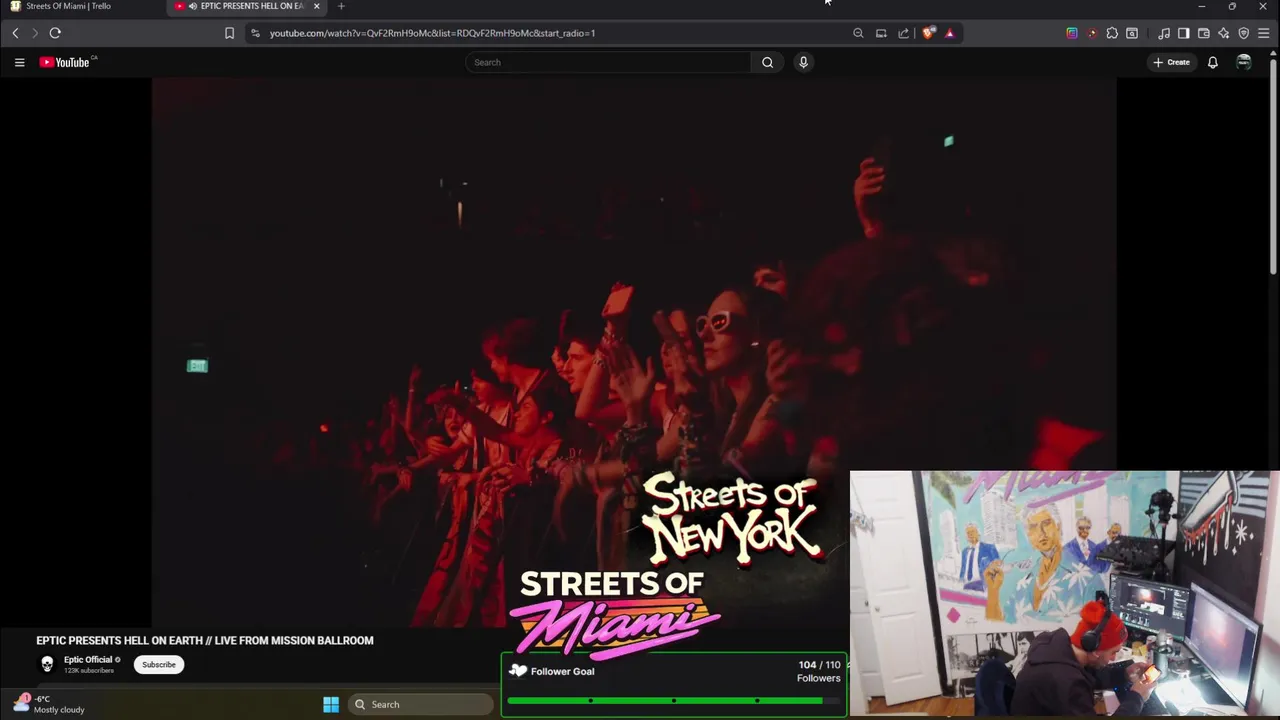The width and height of the screenshot is (1280, 720).
Task: Click the YouTube search input field
Action: pyautogui.click(x=608, y=62)
